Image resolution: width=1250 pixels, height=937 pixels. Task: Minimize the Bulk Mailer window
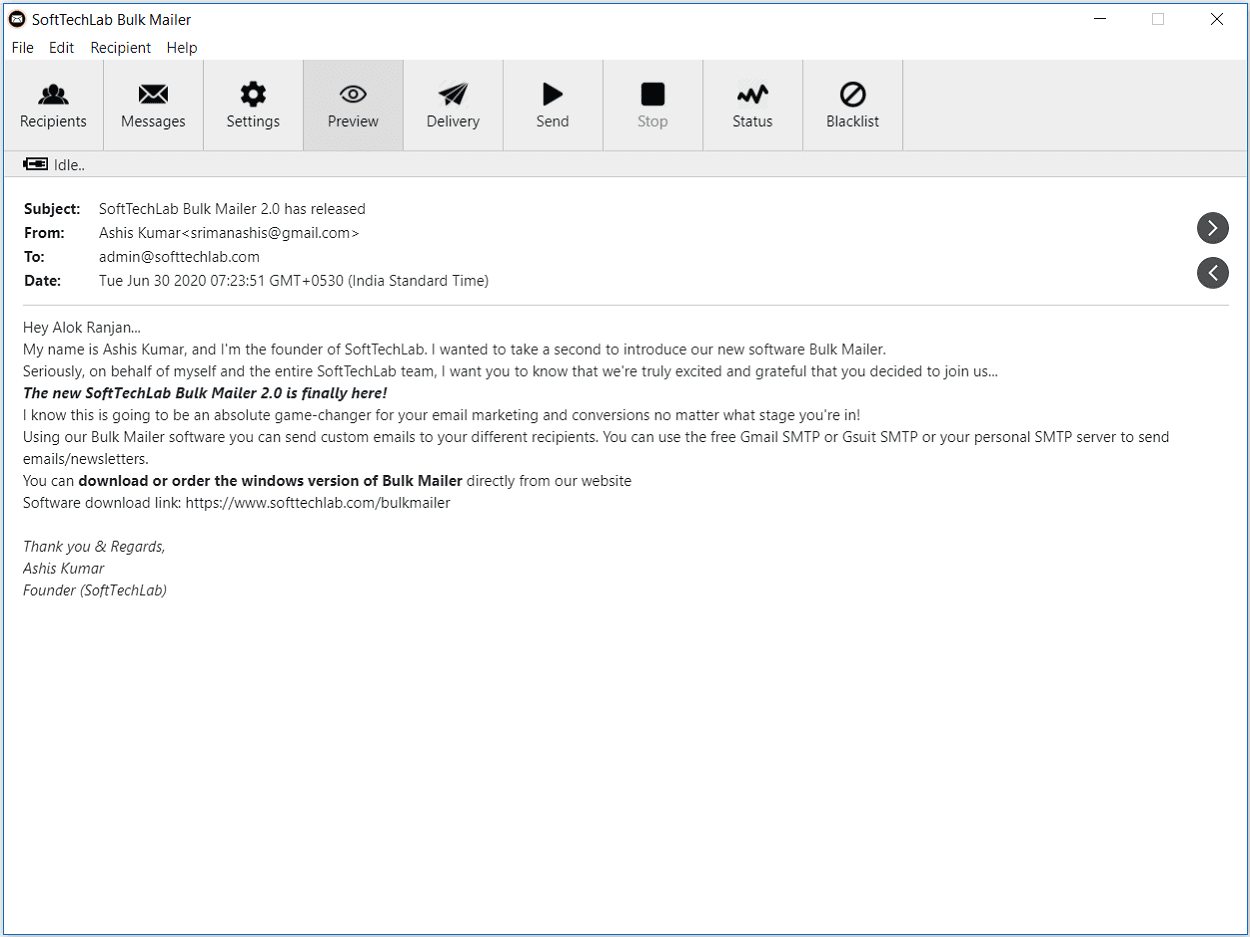click(1100, 19)
